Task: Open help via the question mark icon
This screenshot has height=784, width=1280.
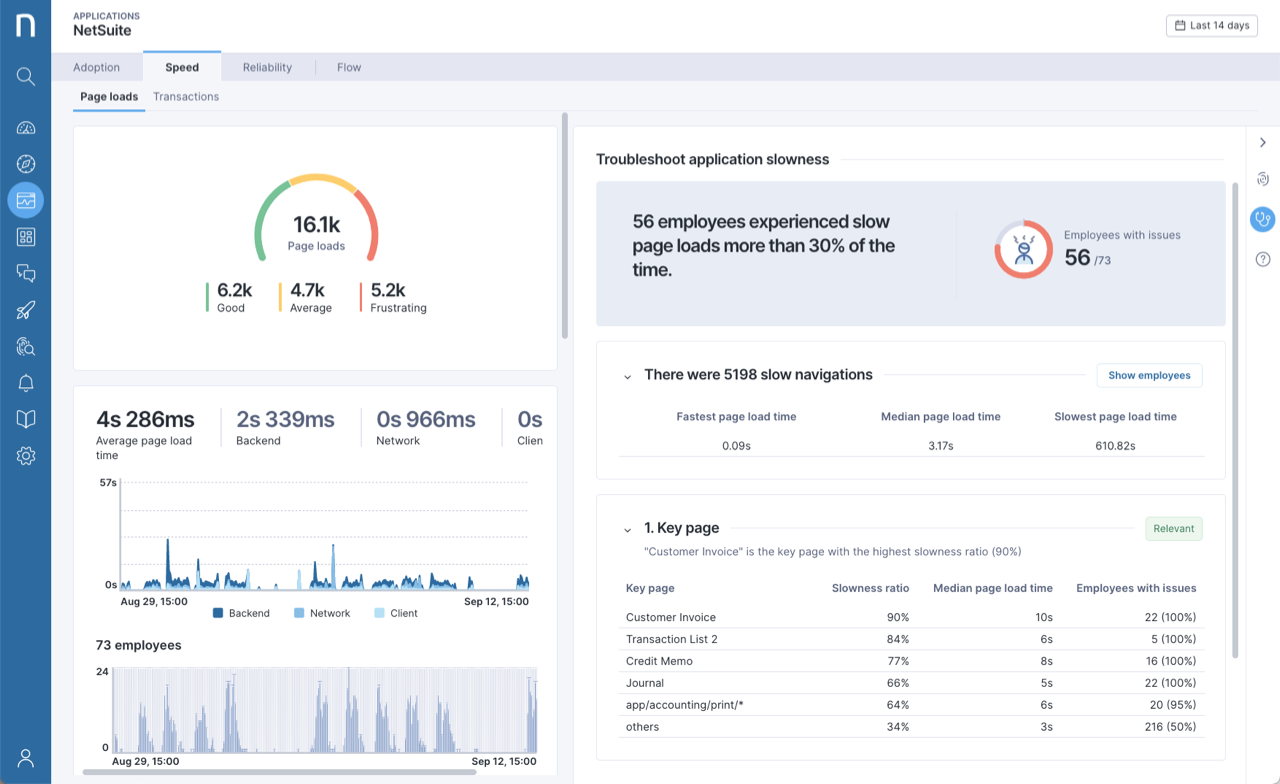Action: point(1262,258)
